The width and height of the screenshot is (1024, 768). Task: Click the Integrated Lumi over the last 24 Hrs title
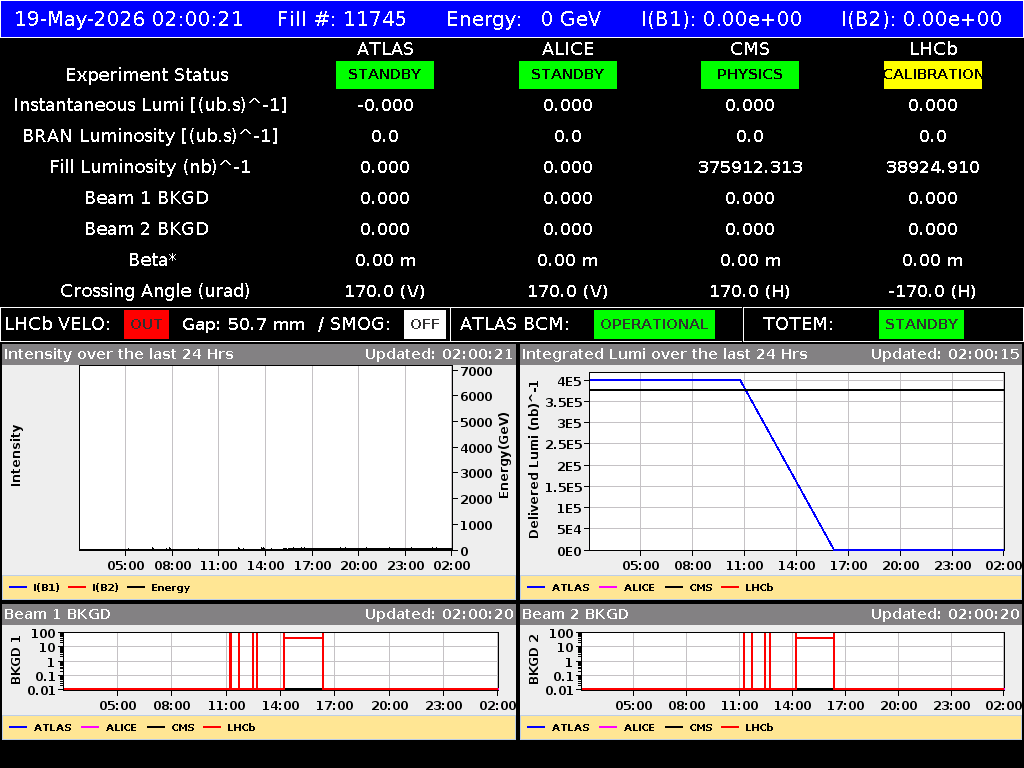pyautogui.click(x=665, y=354)
